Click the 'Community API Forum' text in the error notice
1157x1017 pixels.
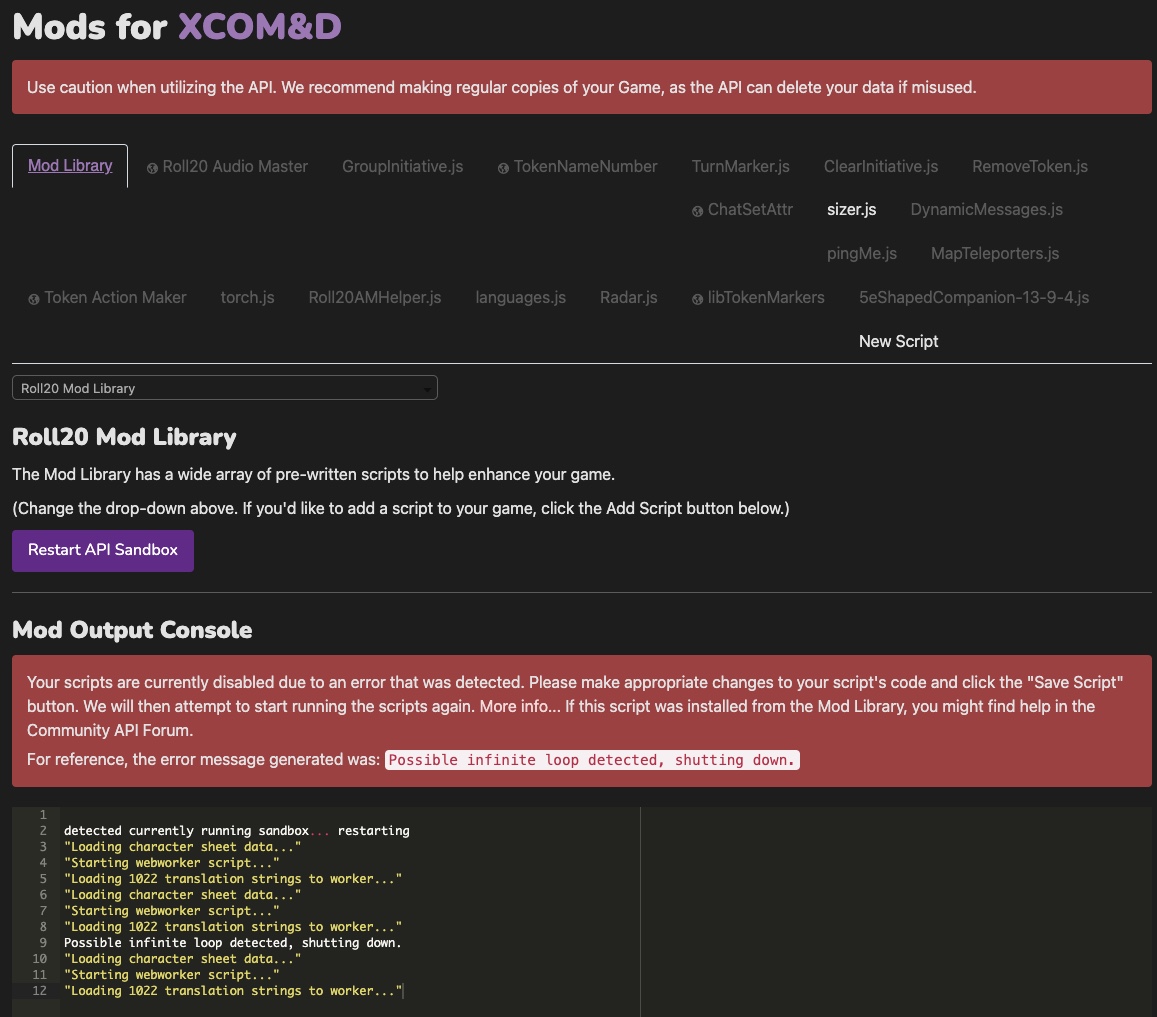(x=110, y=731)
